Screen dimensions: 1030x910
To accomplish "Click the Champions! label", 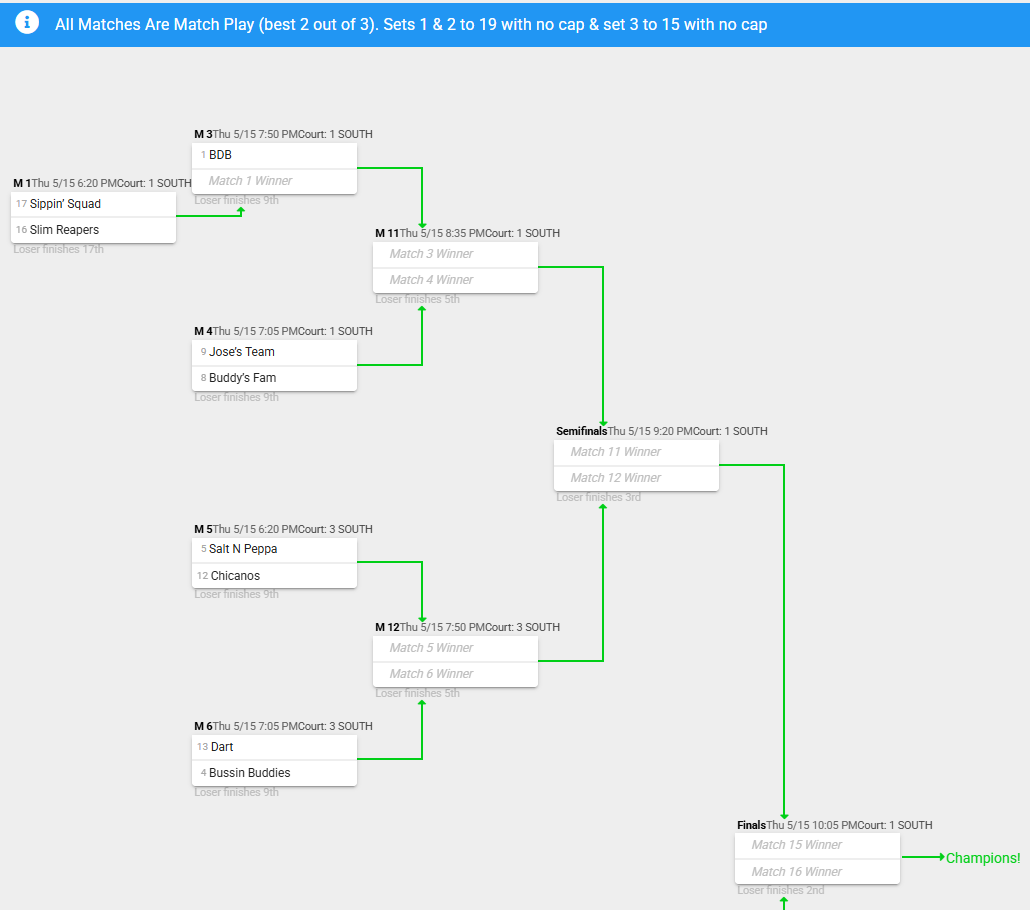I will coord(983,858).
